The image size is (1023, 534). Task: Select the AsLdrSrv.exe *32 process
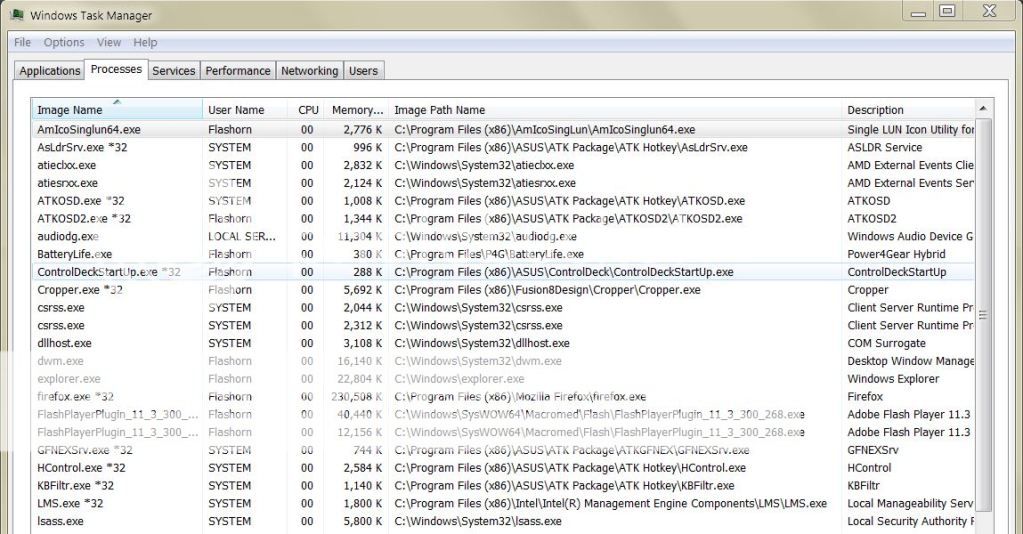502,148
